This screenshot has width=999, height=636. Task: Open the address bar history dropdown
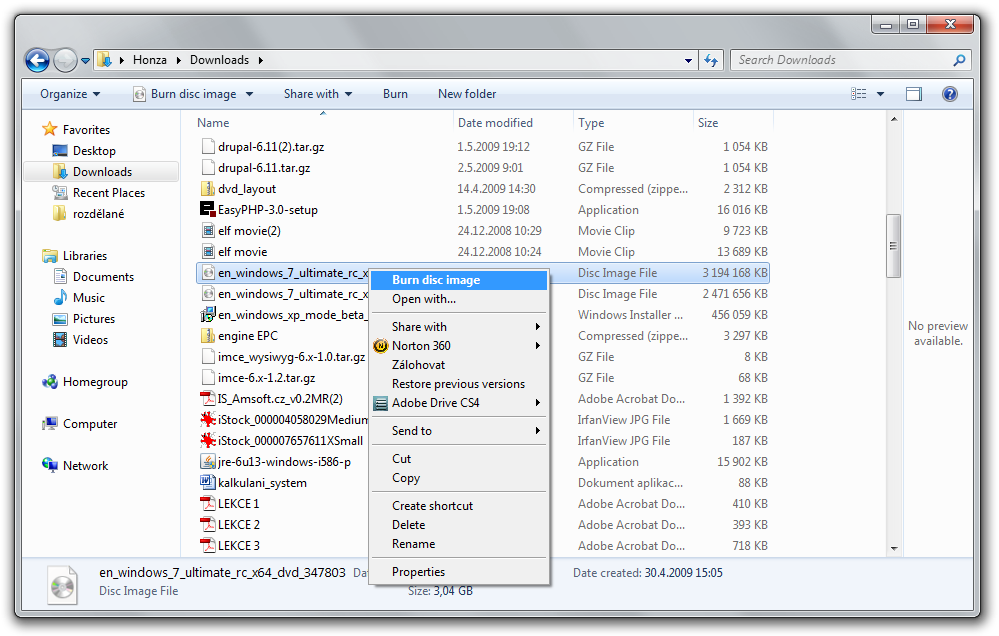click(x=688, y=61)
